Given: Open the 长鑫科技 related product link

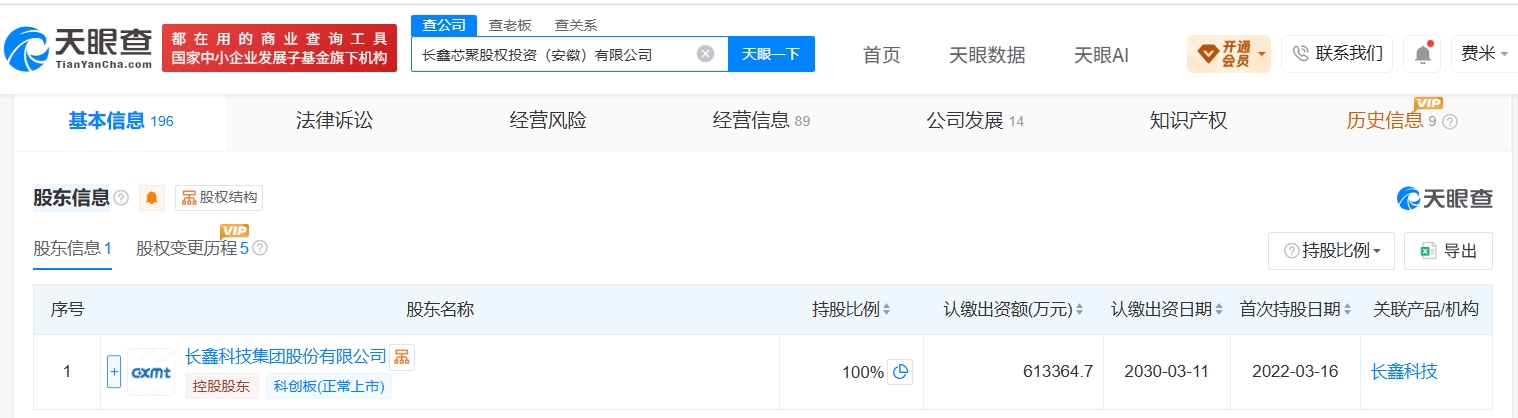Looking at the screenshot, I should (x=1404, y=372).
